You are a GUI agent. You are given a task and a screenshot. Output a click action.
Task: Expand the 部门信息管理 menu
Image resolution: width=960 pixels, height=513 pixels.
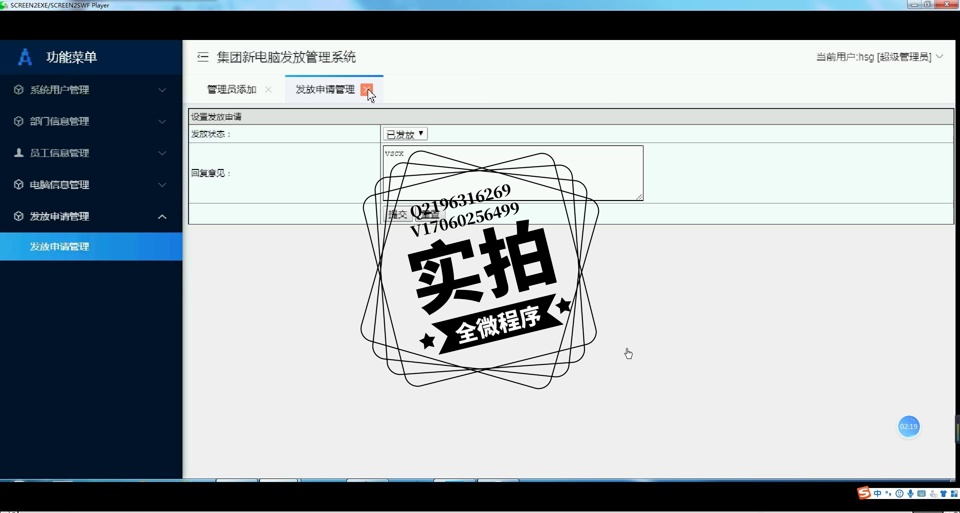click(90, 122)
